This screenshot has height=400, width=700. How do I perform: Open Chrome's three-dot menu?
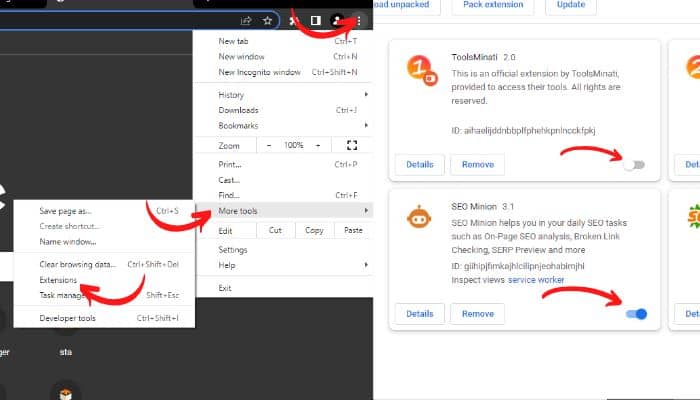point(359,21)
